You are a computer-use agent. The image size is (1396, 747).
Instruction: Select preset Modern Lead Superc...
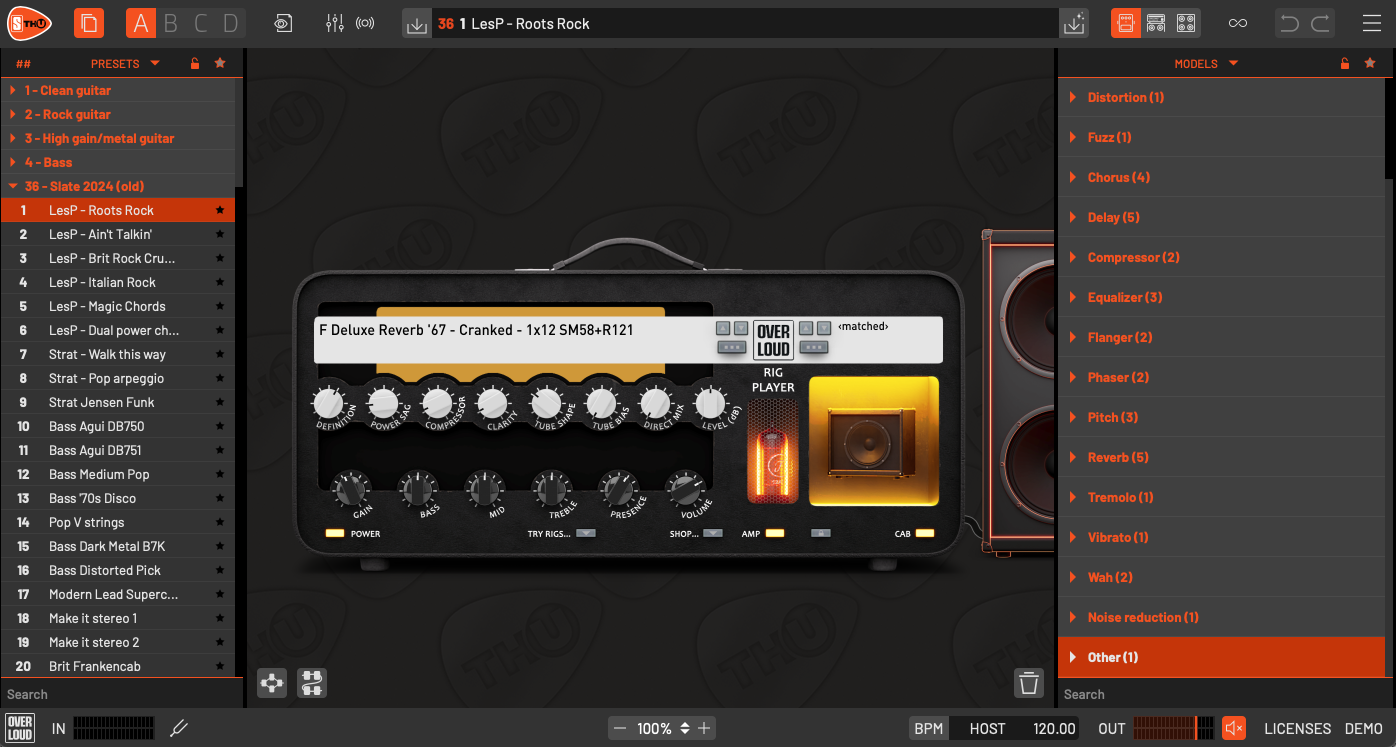click(x=118, y=594)
